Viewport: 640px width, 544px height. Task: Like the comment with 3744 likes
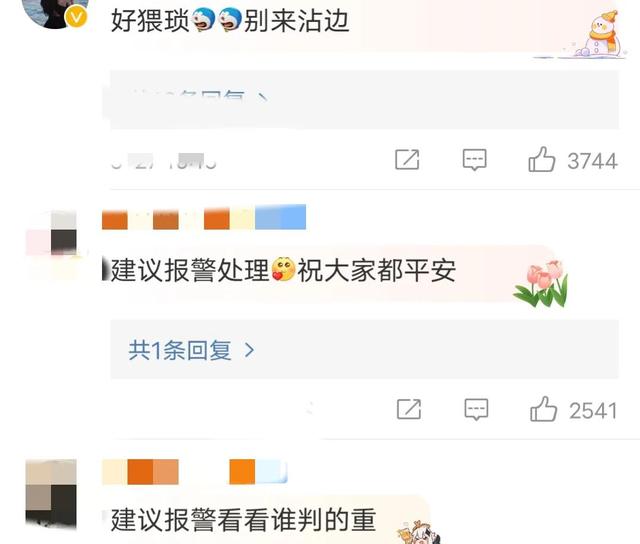click(x=542, y=159)
